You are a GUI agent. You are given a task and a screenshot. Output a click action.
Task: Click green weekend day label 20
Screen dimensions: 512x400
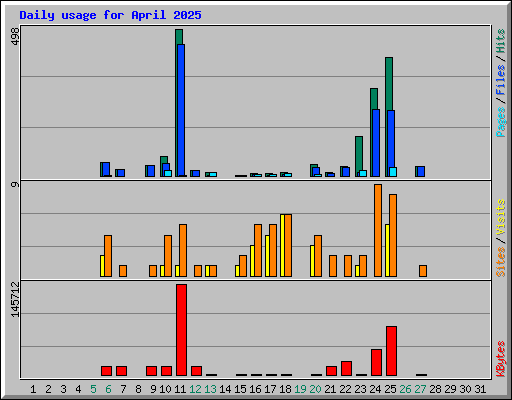pos(315,389)
